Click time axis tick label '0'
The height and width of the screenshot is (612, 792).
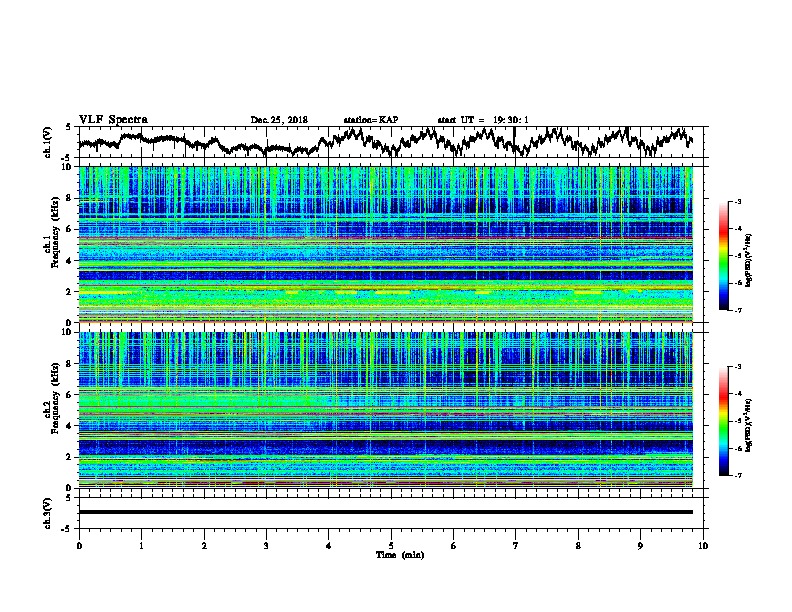(x=79, y=546)
